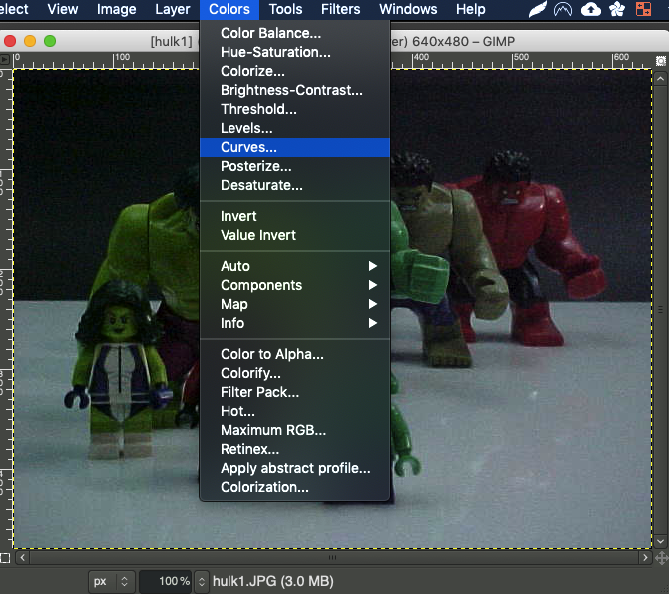669x594 pixels.
Task: Click vertical scrollbar down arrow
Action: coord(660,542)
